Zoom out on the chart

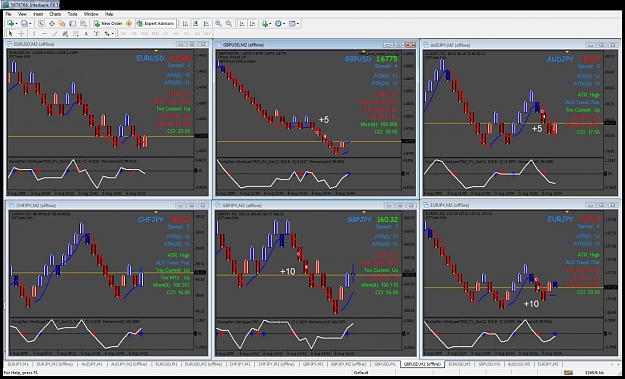click(x=229, y=24)
